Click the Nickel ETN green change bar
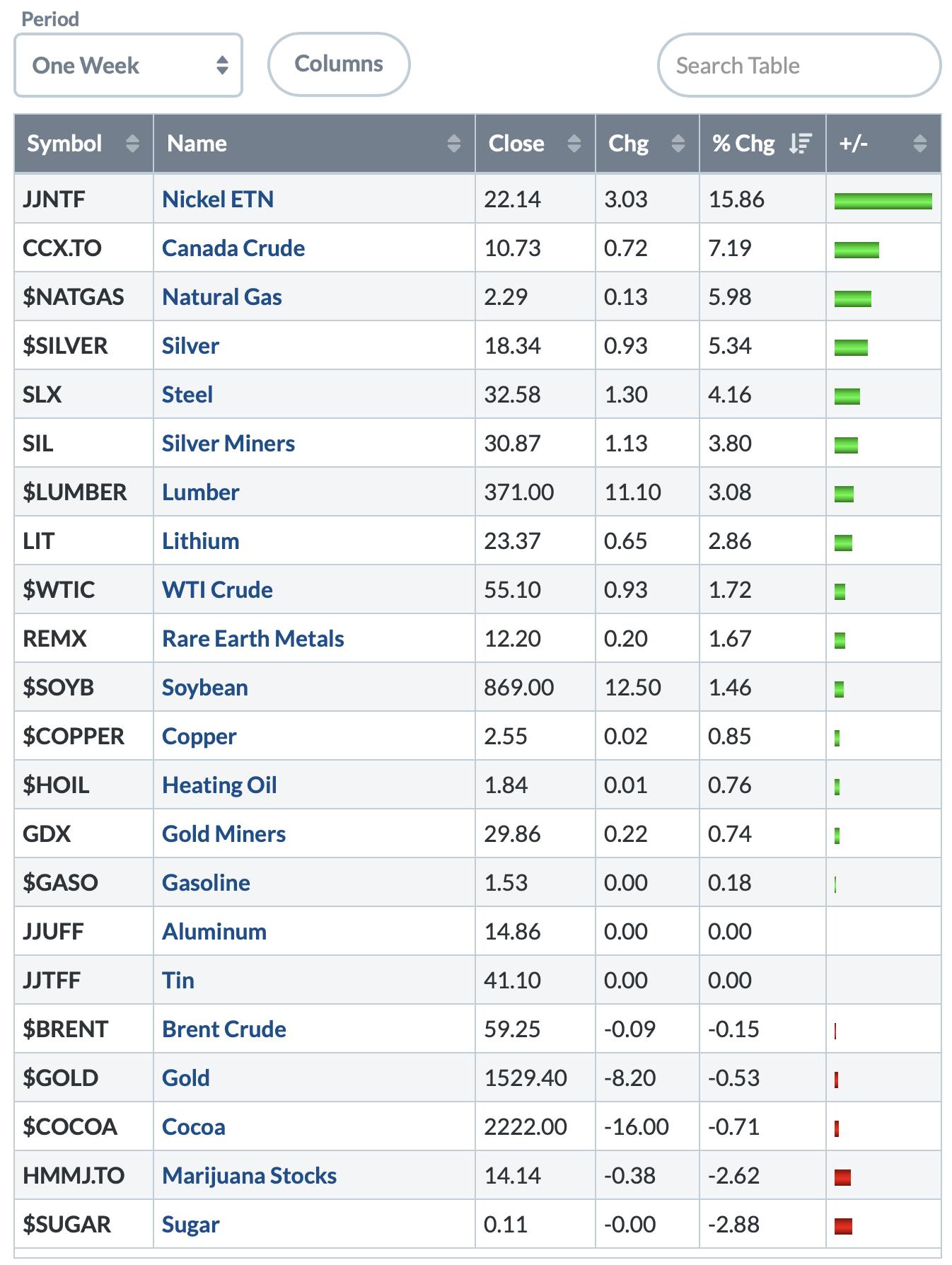Viewport: 952px width, 1265px height. tap(883, 202)
